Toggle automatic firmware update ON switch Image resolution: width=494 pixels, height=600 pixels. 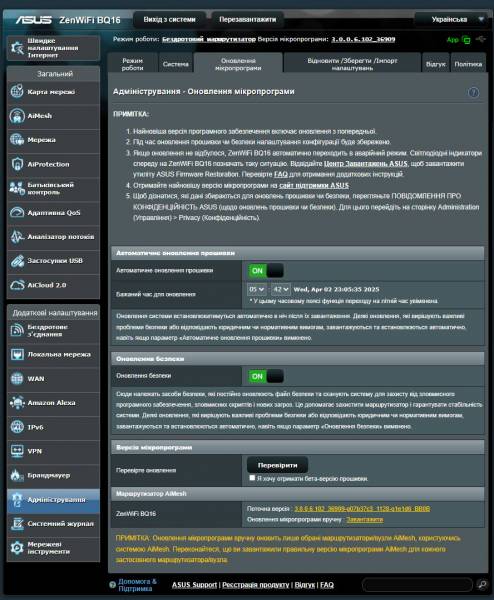(x=266, y=271)
